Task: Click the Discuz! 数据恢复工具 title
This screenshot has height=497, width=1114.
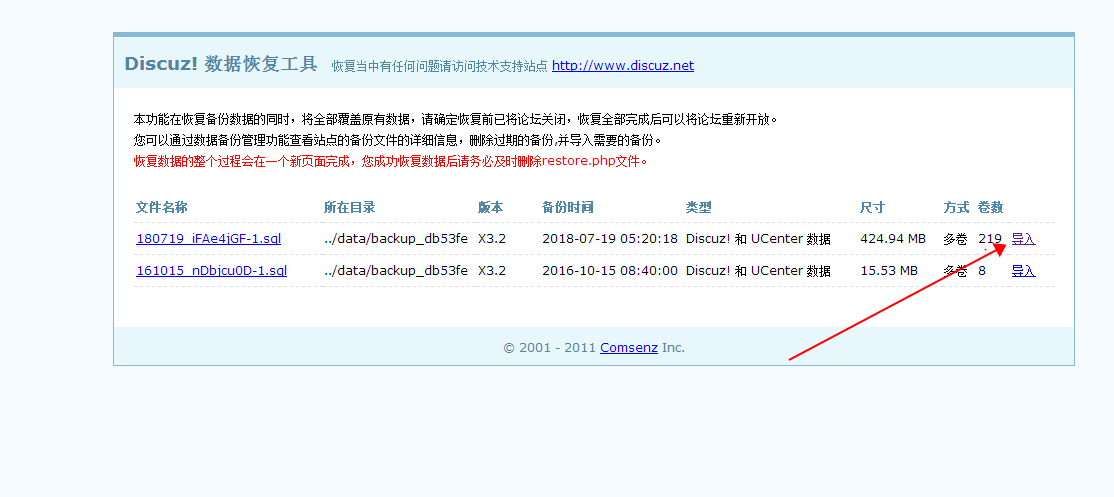Action: click(220, 65)
